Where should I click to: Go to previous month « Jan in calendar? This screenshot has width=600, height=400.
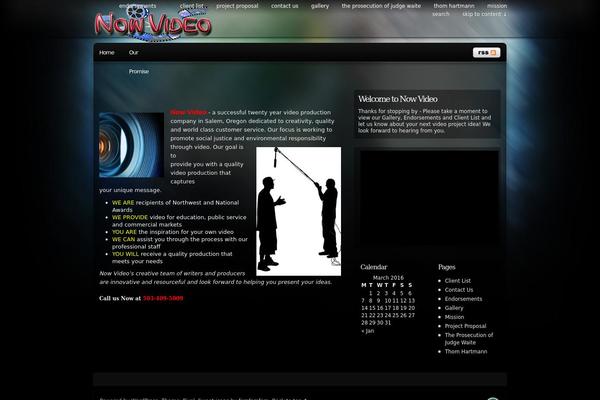368,331
